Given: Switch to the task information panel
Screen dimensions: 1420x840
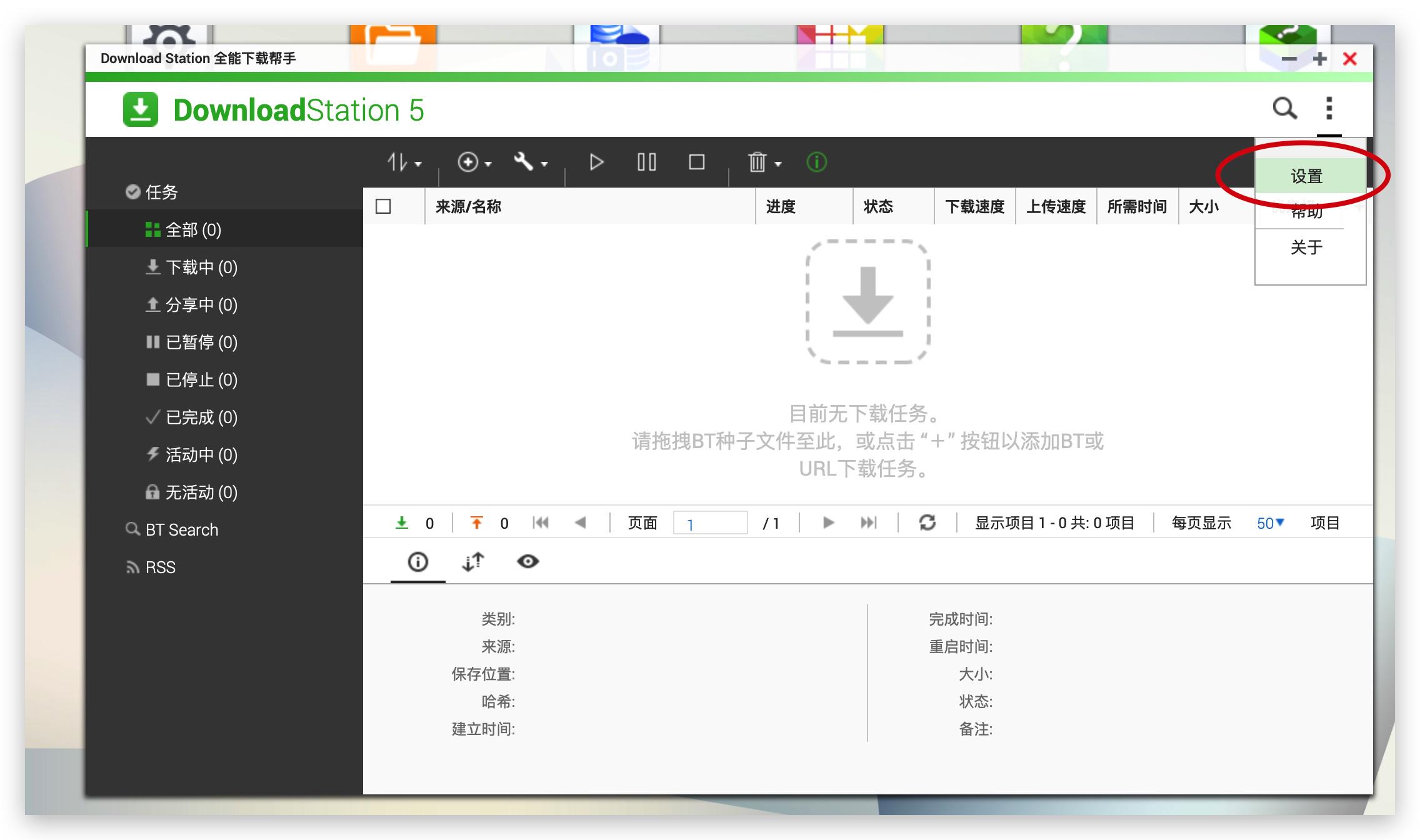Looking at the screenshot, I should pos(417,561).
